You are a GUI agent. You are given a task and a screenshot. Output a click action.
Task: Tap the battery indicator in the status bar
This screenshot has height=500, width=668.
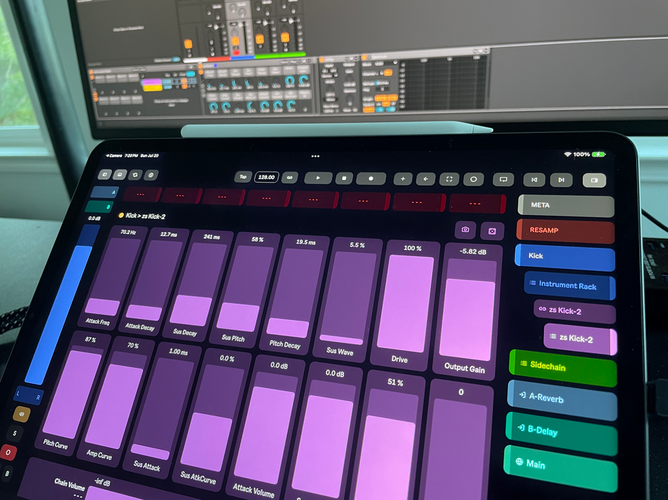pos(598,154)
